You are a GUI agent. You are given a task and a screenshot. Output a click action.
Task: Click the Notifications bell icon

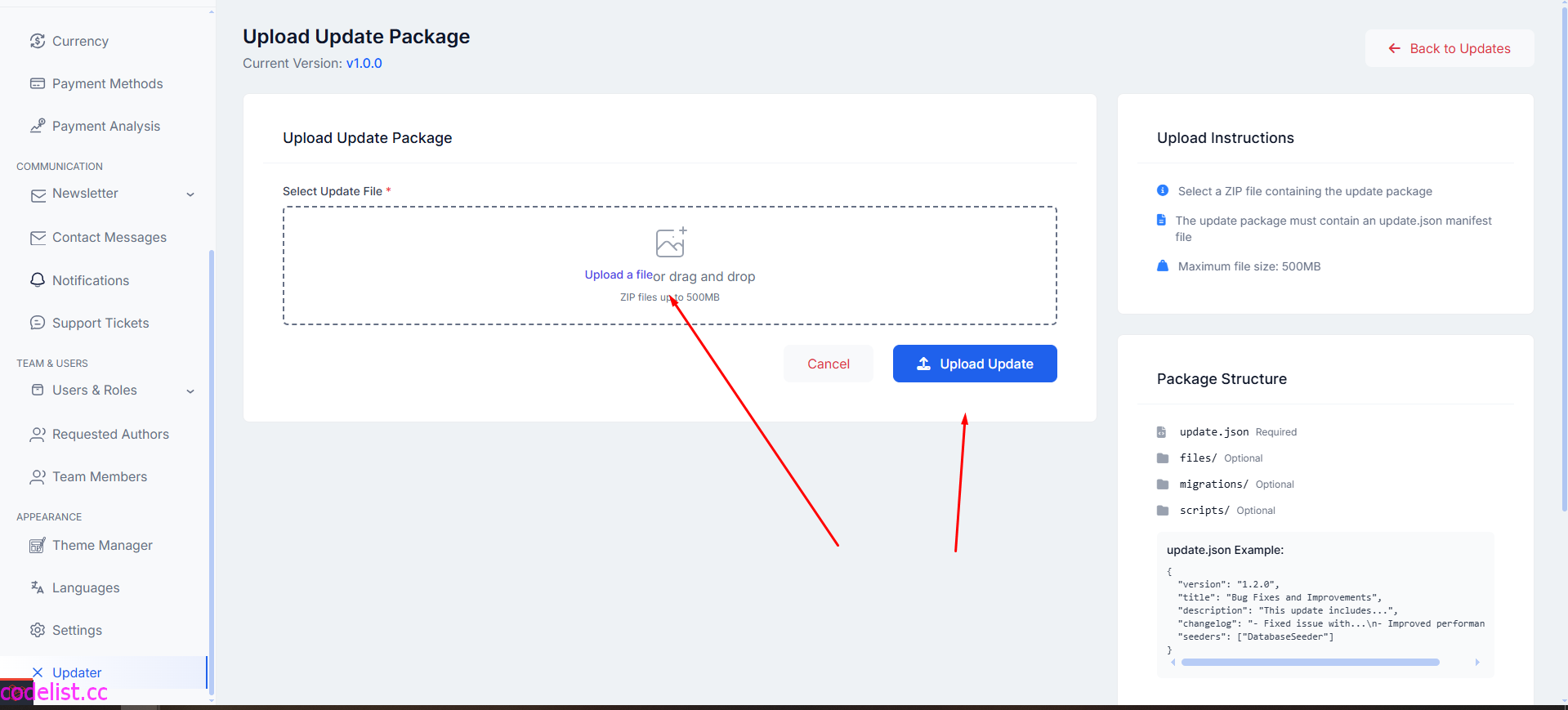coord(38,280)
